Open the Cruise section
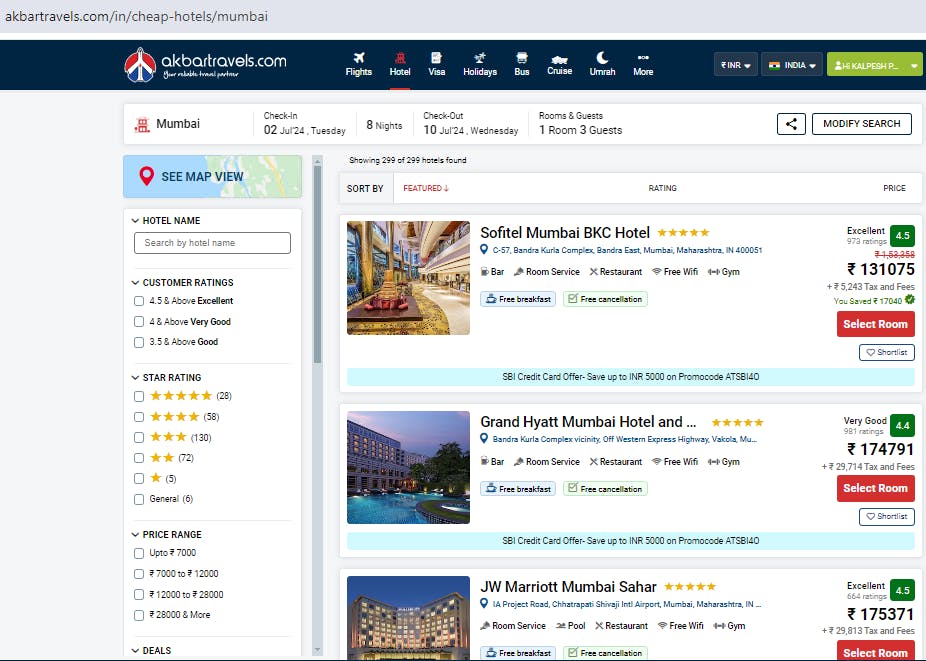The height and width of the screenshot is (661, 926). coord(559,64)
